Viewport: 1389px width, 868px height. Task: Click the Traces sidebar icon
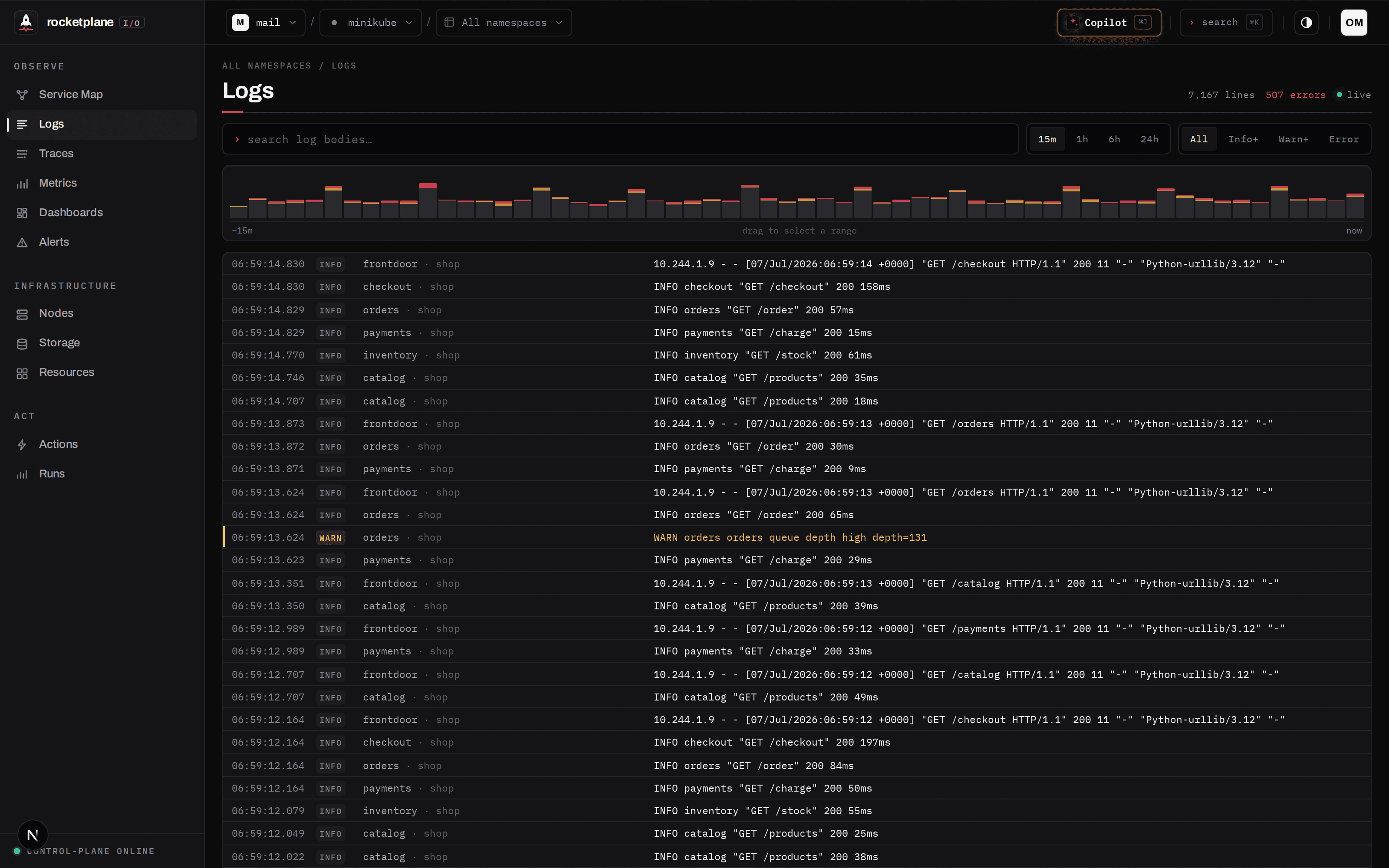point(23,154)
